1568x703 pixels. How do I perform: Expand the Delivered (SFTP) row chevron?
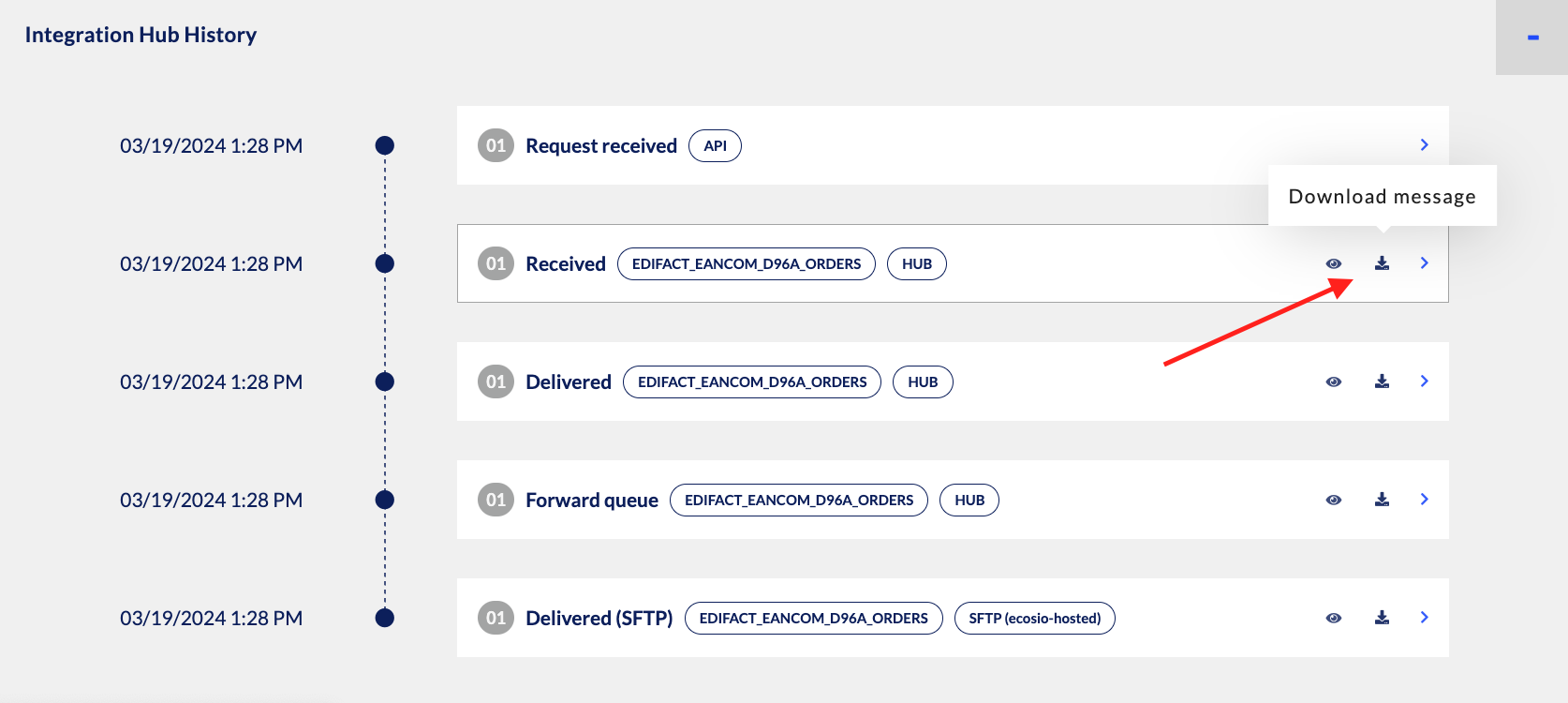(1424, 617)
